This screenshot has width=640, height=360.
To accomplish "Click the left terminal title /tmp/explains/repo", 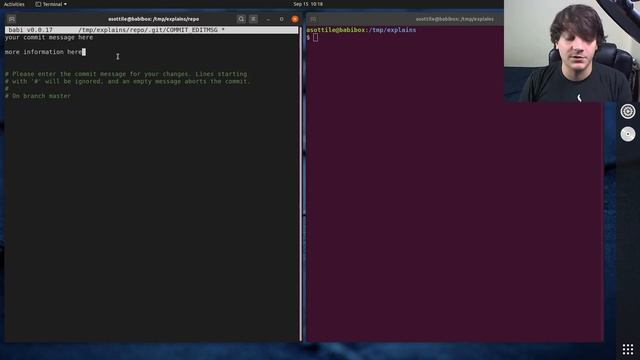I will [153, 19].
